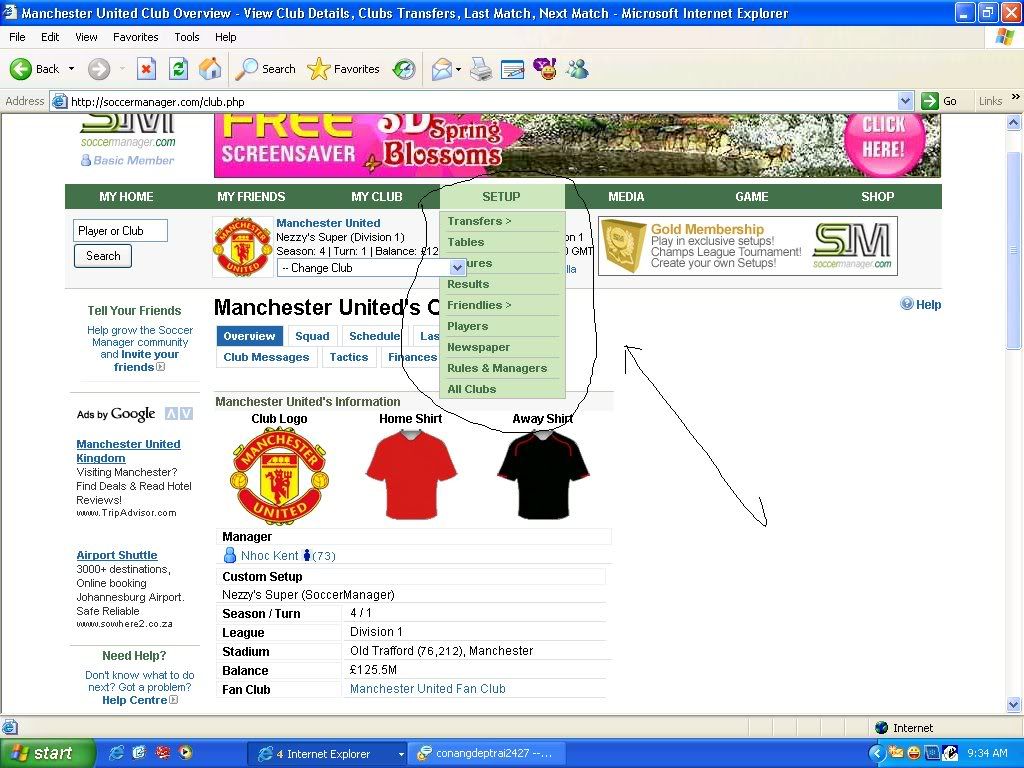Open the Favorites menu in menu bar
1024x768 pixels.
(x=135, y=37)
